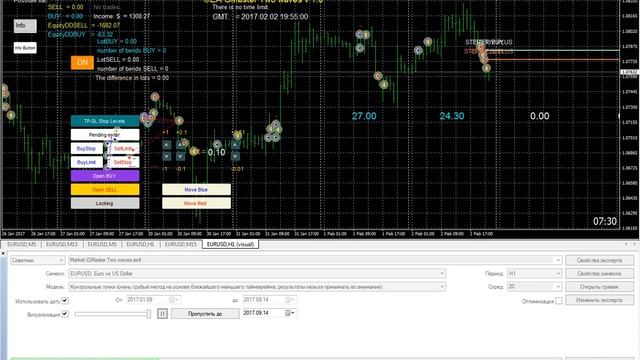Click the open chart button
The height and width of the screenshot is (360, 640).
pyautogui.click(x=599, y=287)
